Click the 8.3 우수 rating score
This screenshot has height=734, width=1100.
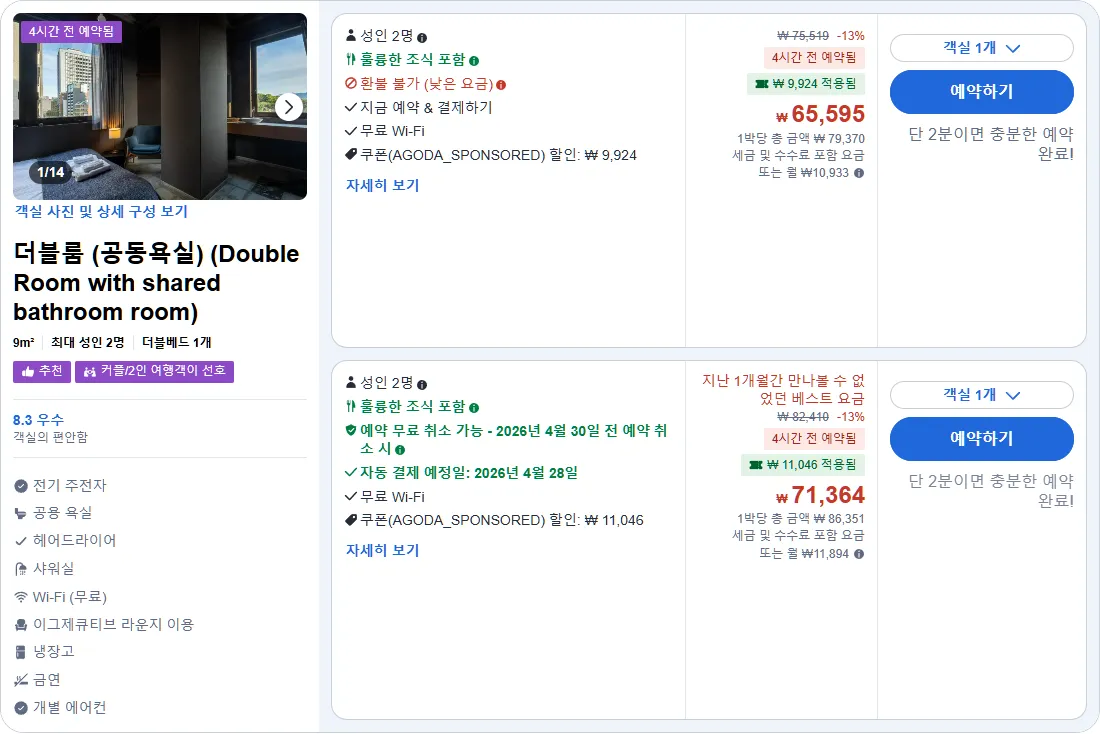[39, 420]
